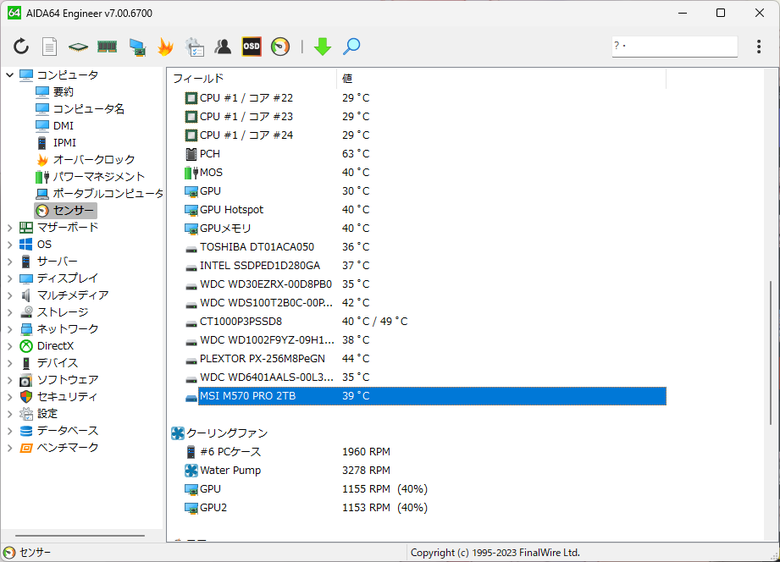Select the #6 PCケース fan row

(x=425, y=452)
